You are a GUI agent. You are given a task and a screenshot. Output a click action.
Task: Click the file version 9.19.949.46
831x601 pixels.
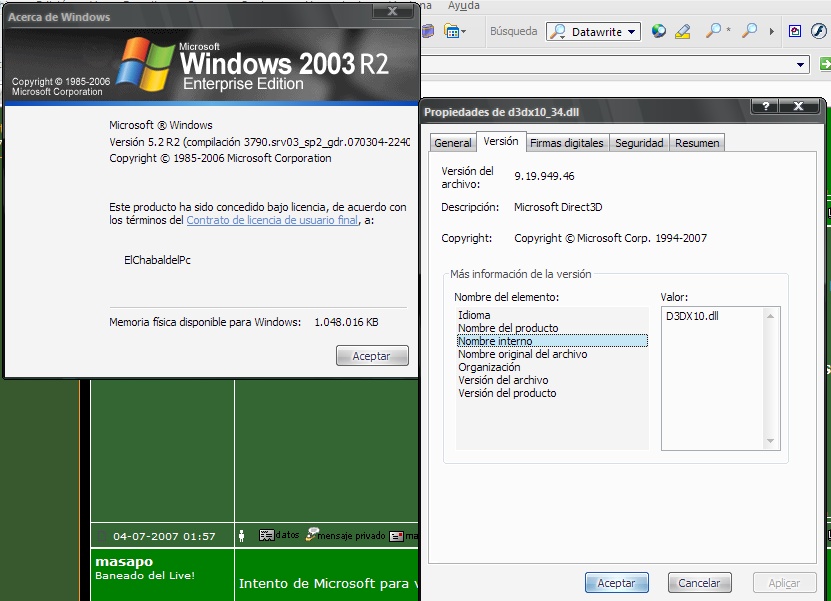tap(544, 176)
